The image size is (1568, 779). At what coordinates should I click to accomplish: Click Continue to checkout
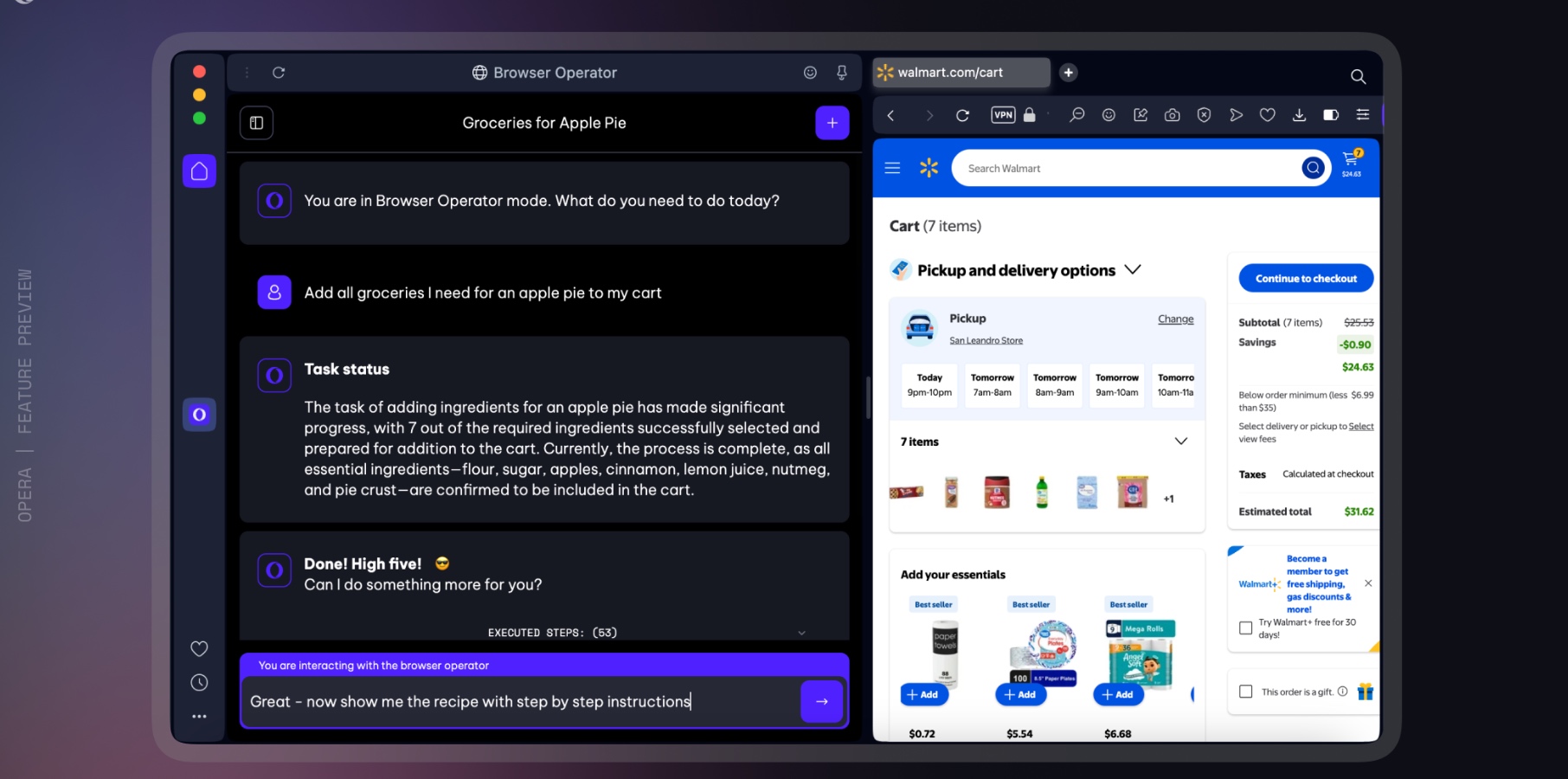(1306, 279)
